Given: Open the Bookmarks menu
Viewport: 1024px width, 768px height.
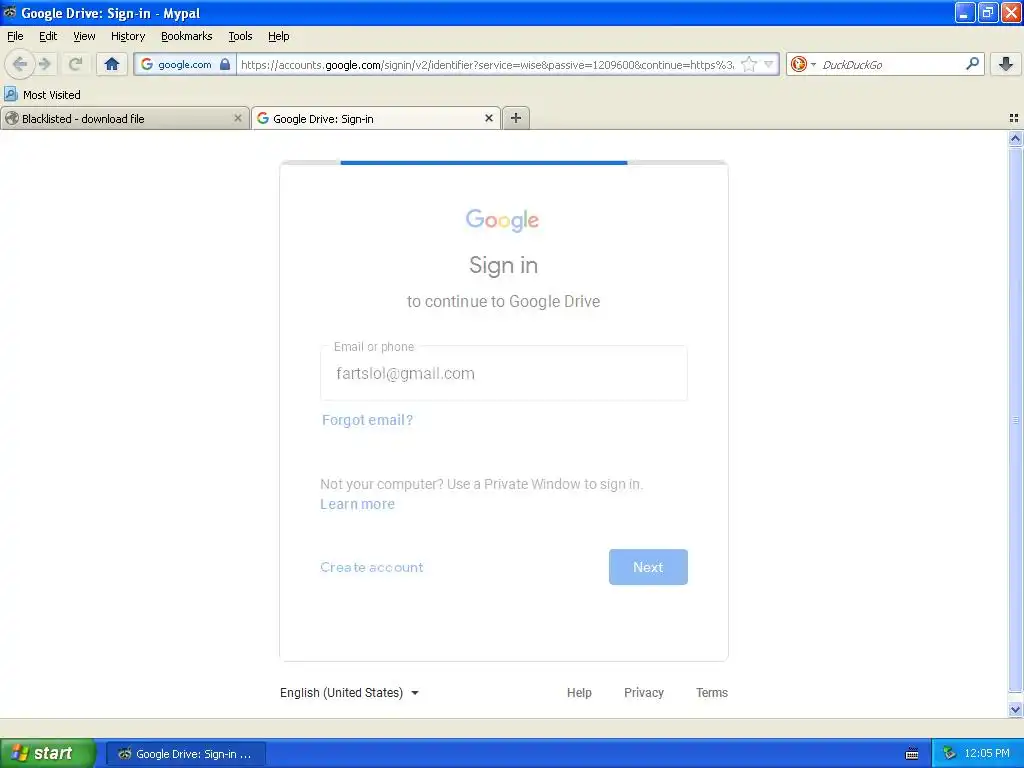Looking at the screenshot, I should [187, 36].
